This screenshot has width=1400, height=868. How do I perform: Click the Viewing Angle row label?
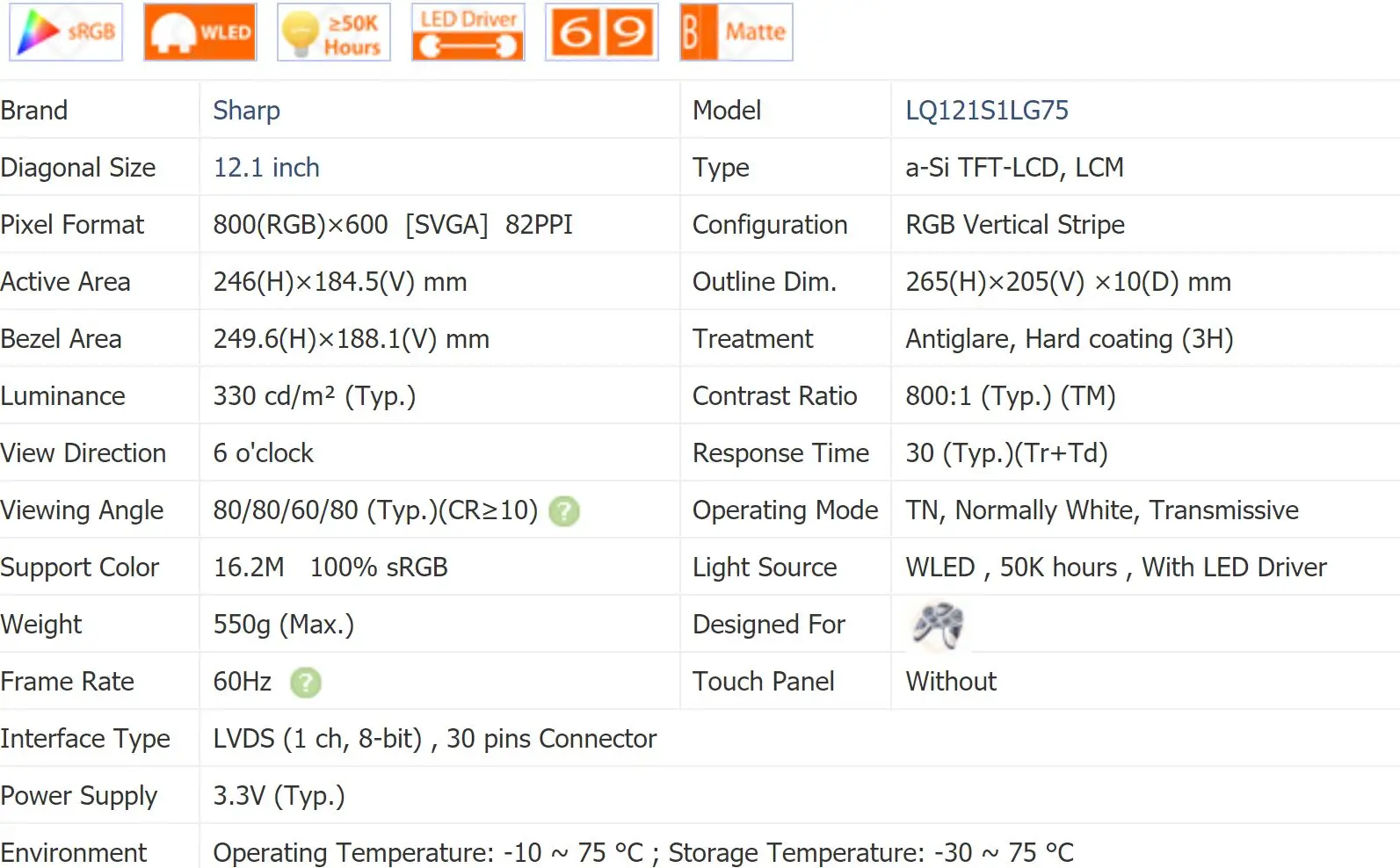pyautogui.click(x=82, y=510)
